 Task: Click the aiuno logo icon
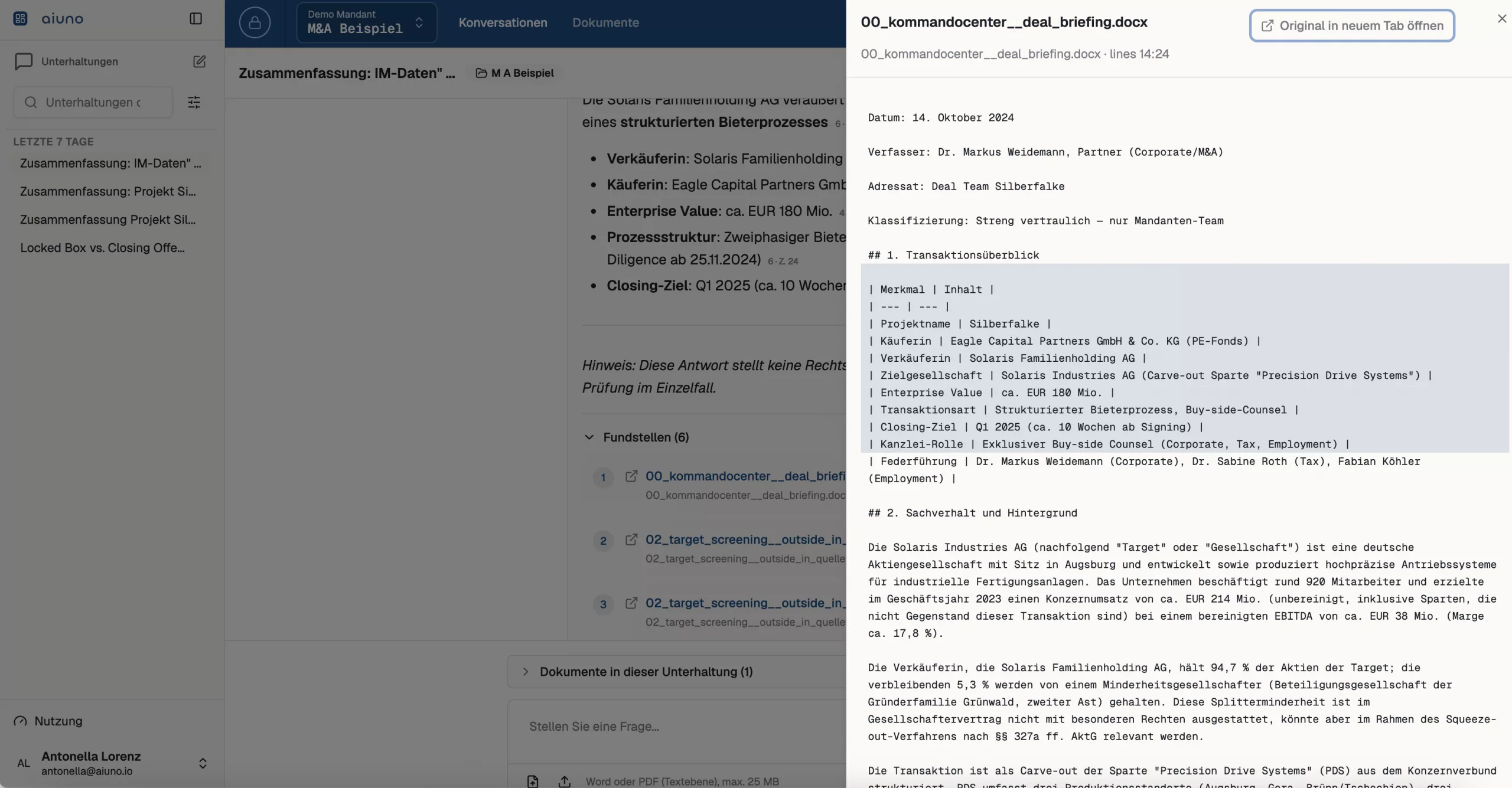(x=20, y=19)
